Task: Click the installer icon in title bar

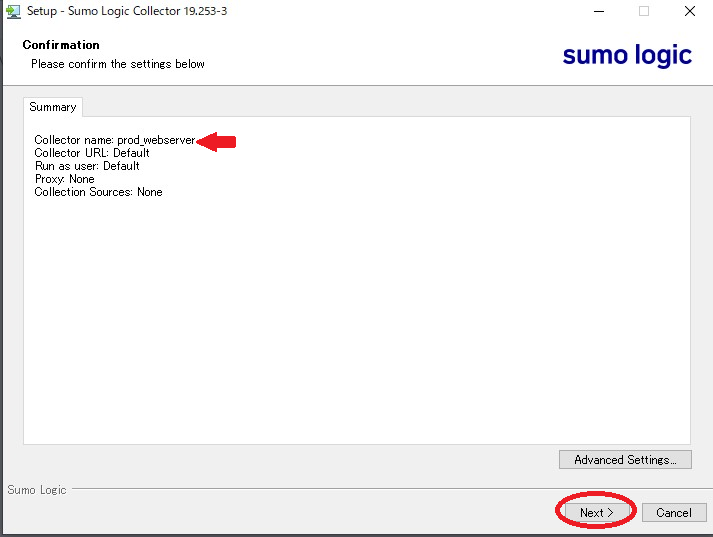Action: click(x=13, y=11)
